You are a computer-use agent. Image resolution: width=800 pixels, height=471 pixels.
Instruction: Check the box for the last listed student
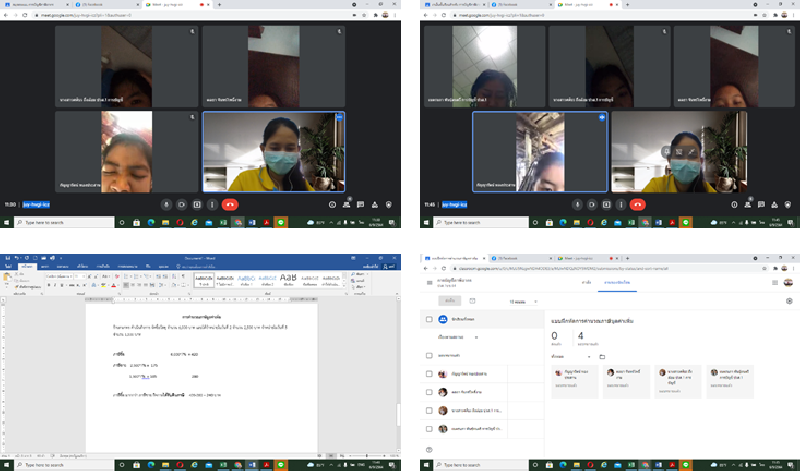[429, 428]
